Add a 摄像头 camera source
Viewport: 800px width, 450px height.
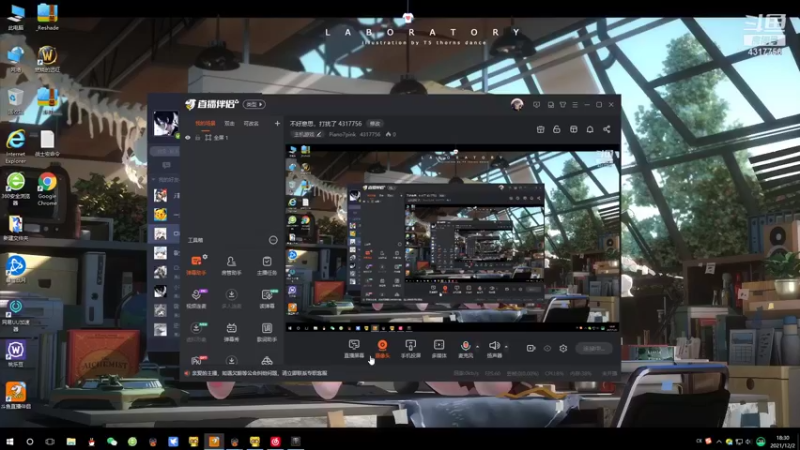tap(382, 348)
